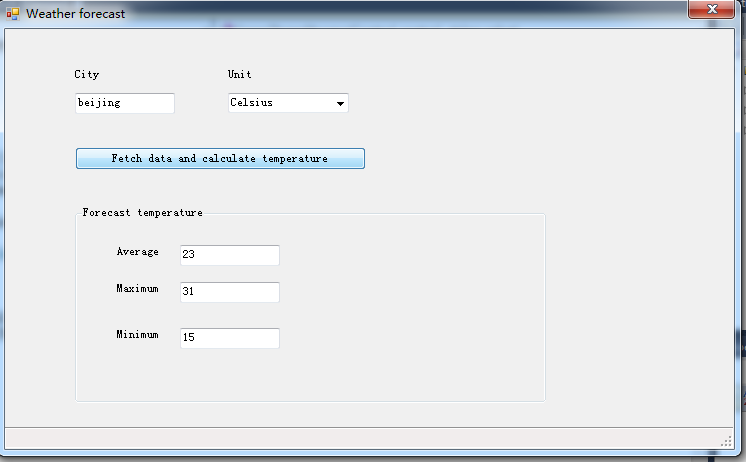Image resolution: width=746 pixels, height=462 pixels.
Task: Open the Unit dropdown arrow
Action: pos(340,103)
